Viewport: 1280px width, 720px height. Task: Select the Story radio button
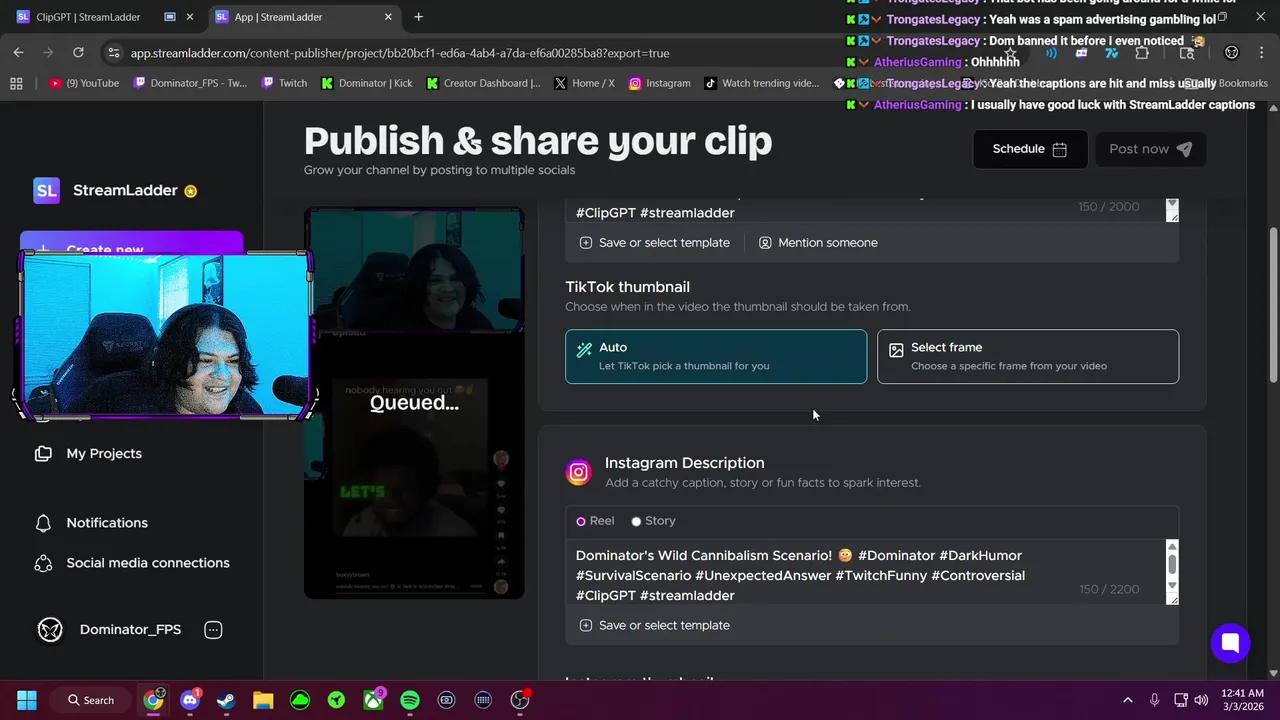[x=636, y=521]
